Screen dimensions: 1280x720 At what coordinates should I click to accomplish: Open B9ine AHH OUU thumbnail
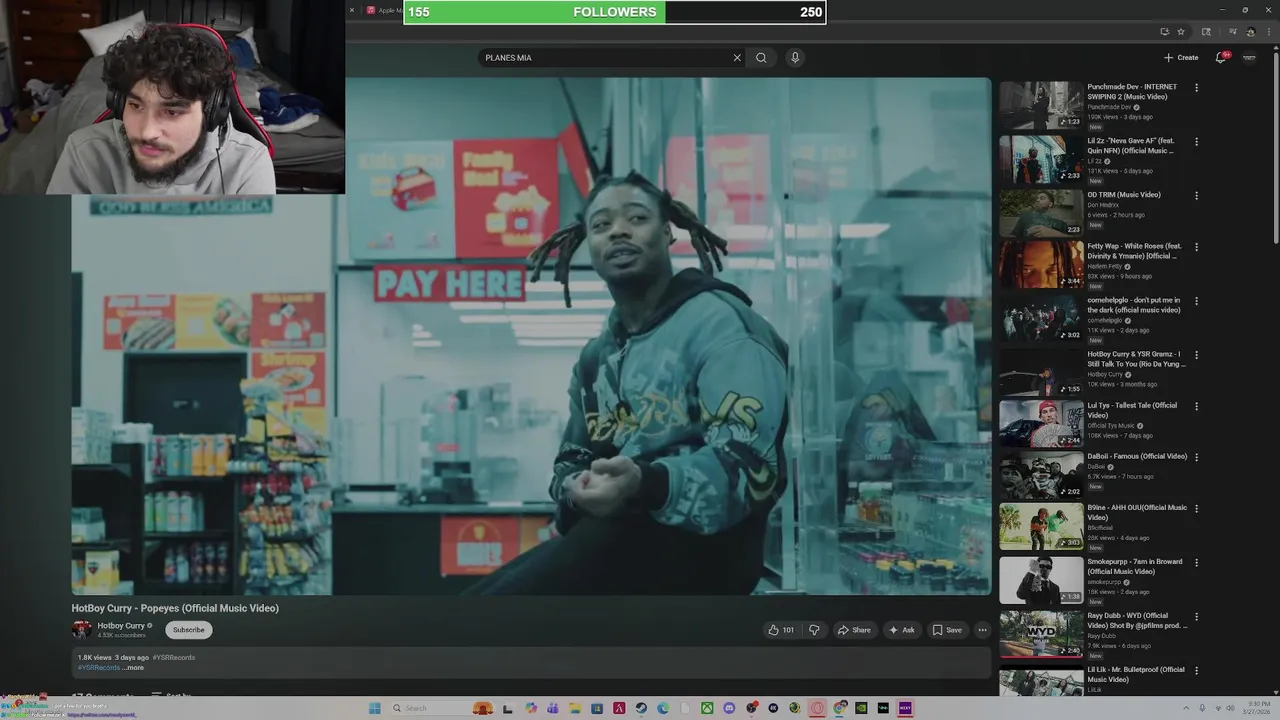pyautogui.click(x=1041, y=526)
